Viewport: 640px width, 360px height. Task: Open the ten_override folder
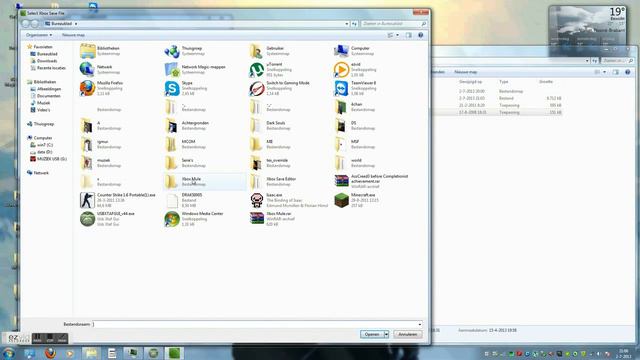click(257, 163)
